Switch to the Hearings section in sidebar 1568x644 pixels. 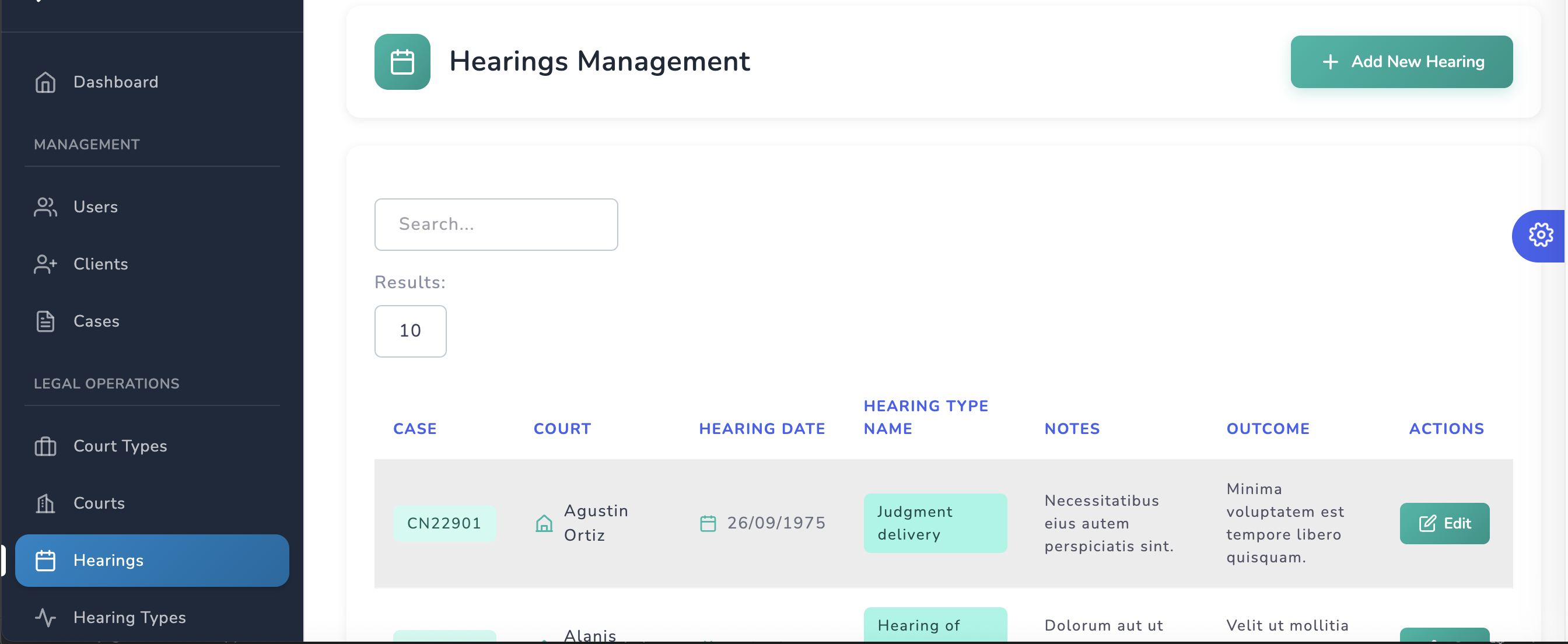(x=109, y=561)
